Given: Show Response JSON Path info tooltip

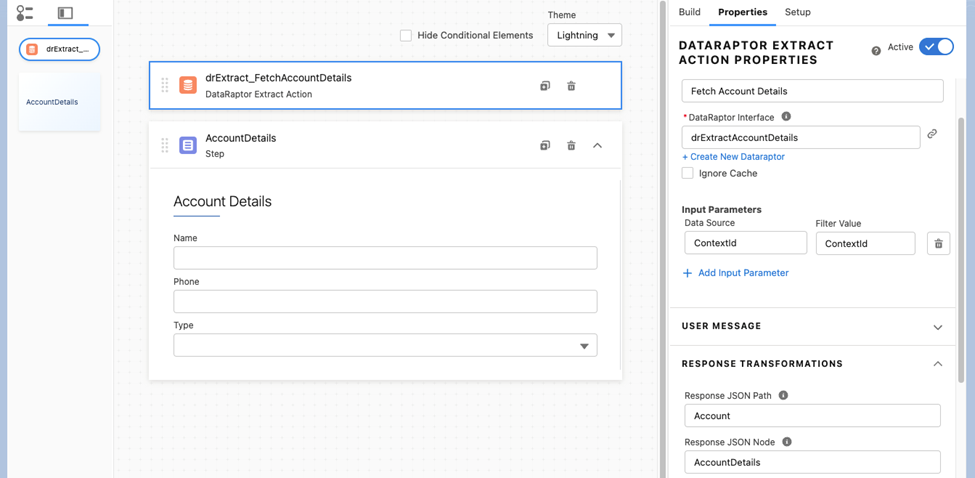Looking at the screenshot, I should point(783,395).
